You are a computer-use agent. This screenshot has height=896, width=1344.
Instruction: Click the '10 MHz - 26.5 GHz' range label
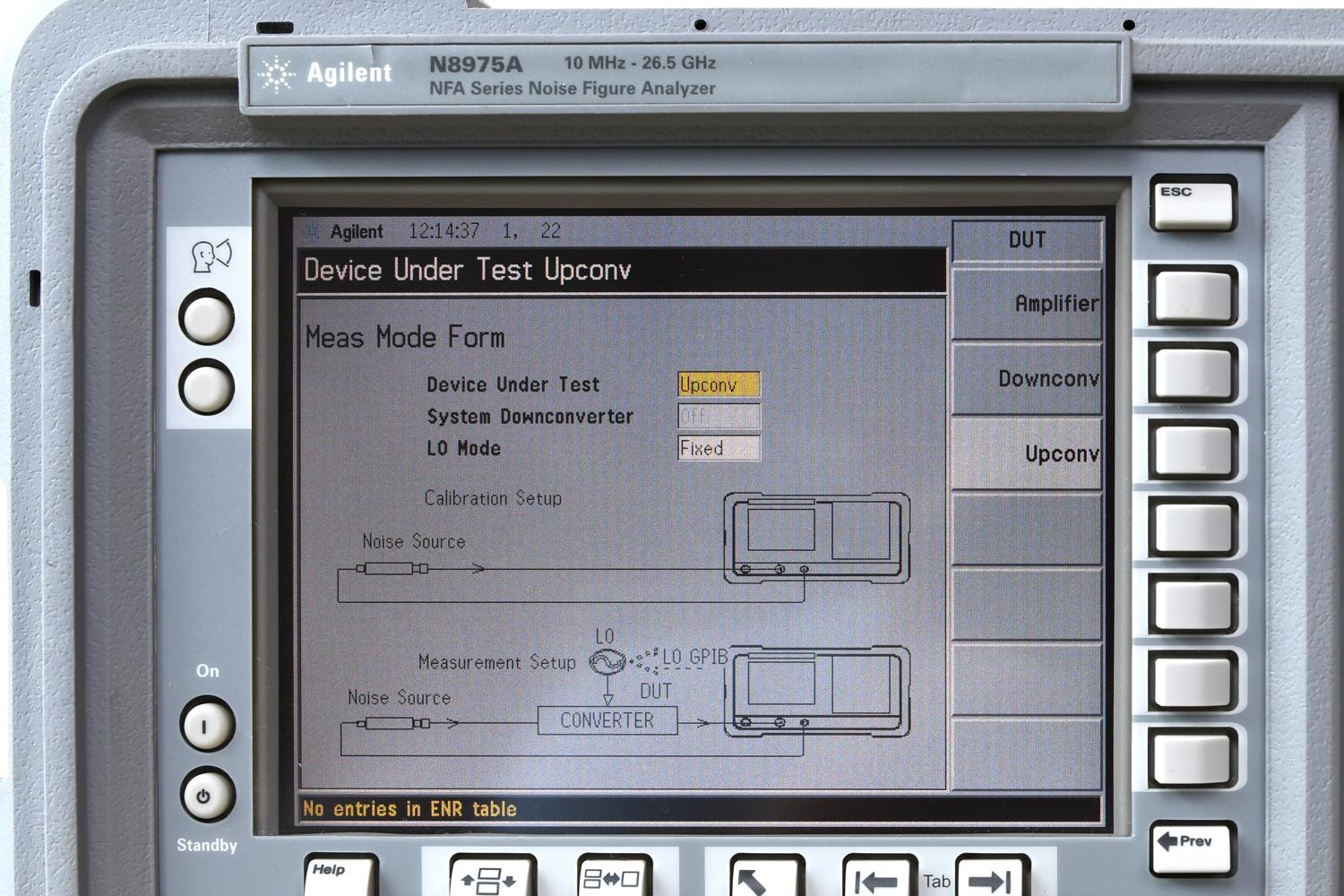coord(639,63)
